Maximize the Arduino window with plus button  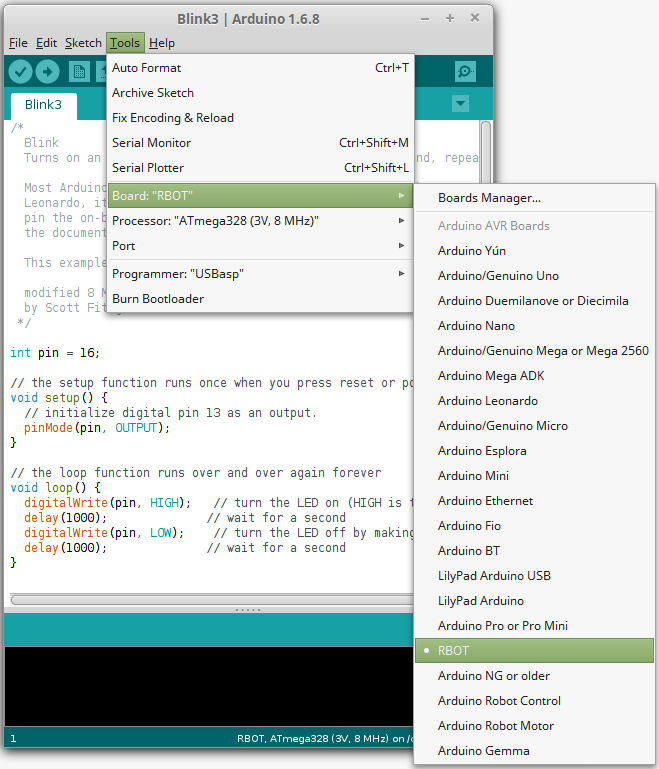coord(450,19)
